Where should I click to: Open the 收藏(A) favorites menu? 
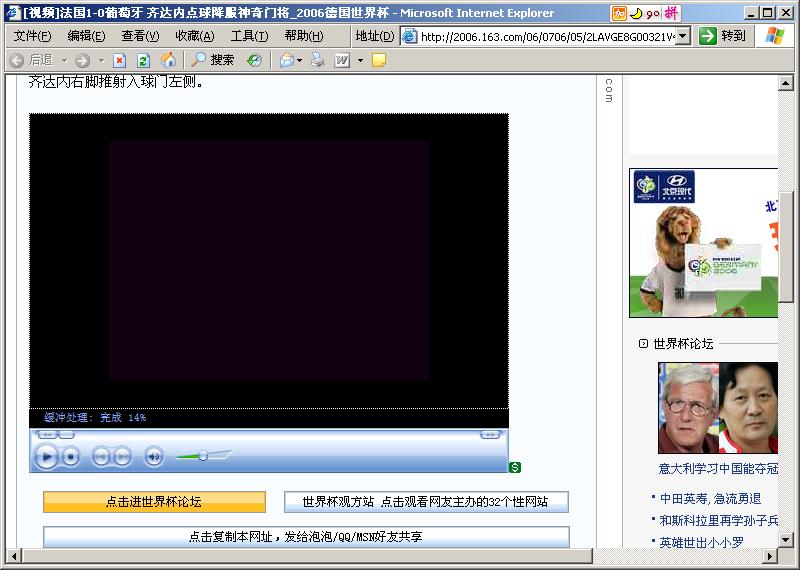[194, 36]
